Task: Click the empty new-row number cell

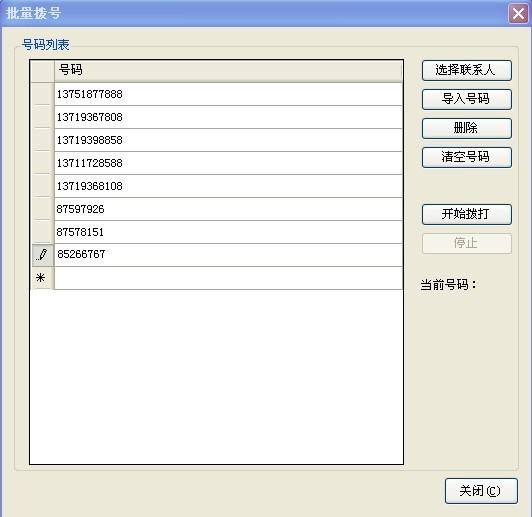Action: point(228,278)
